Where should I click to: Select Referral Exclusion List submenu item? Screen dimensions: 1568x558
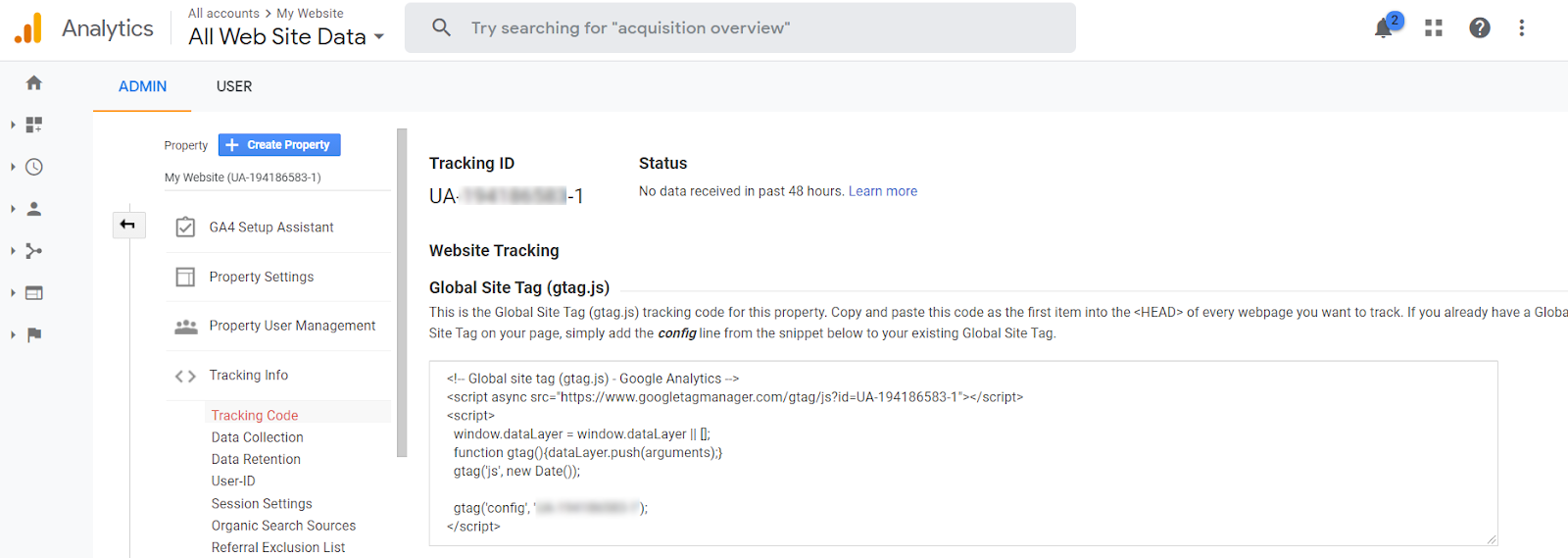278,547
